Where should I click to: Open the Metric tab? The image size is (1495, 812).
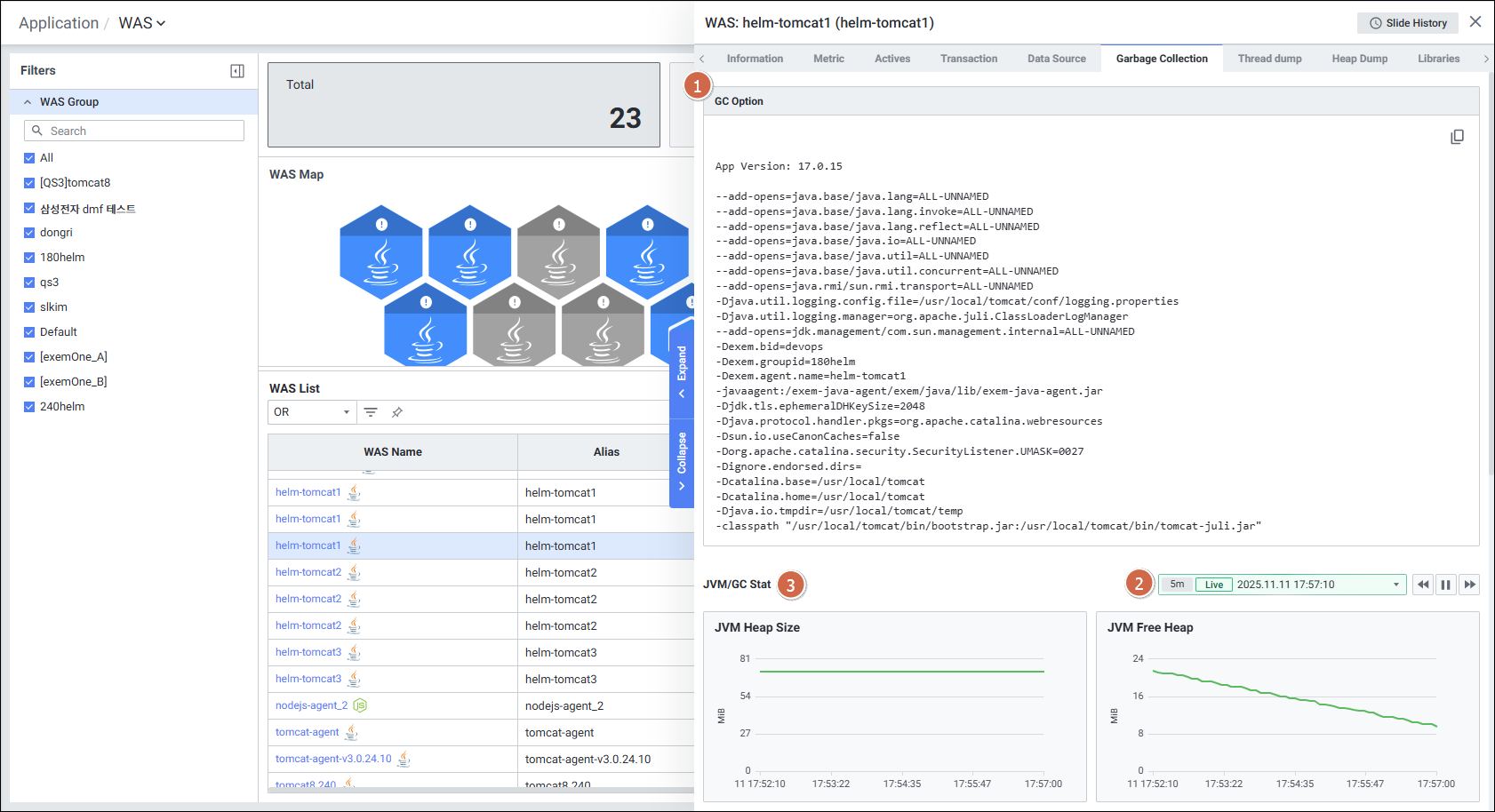[828, 59]
